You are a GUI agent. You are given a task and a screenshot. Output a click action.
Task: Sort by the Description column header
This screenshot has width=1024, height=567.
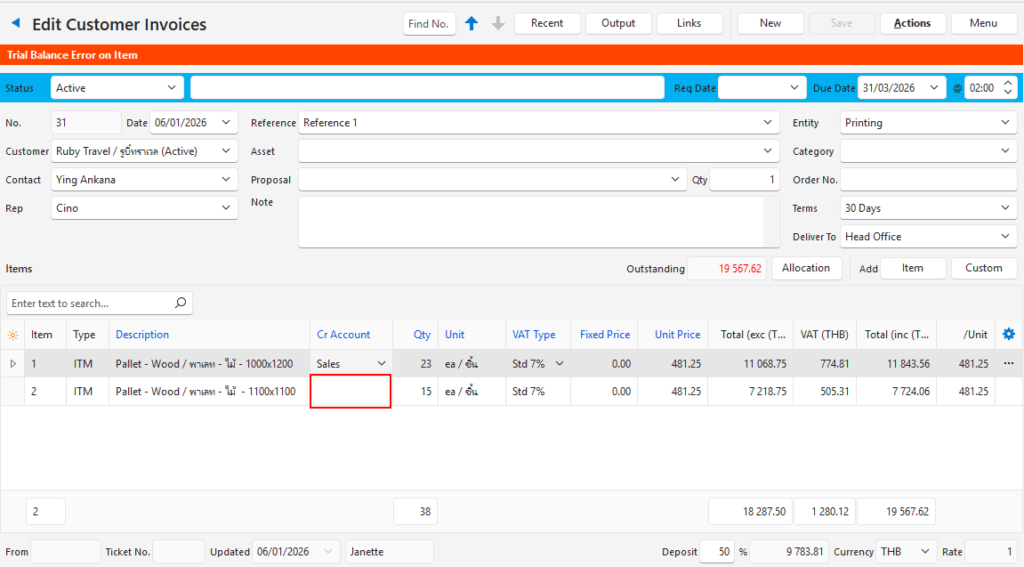point(142,335)
